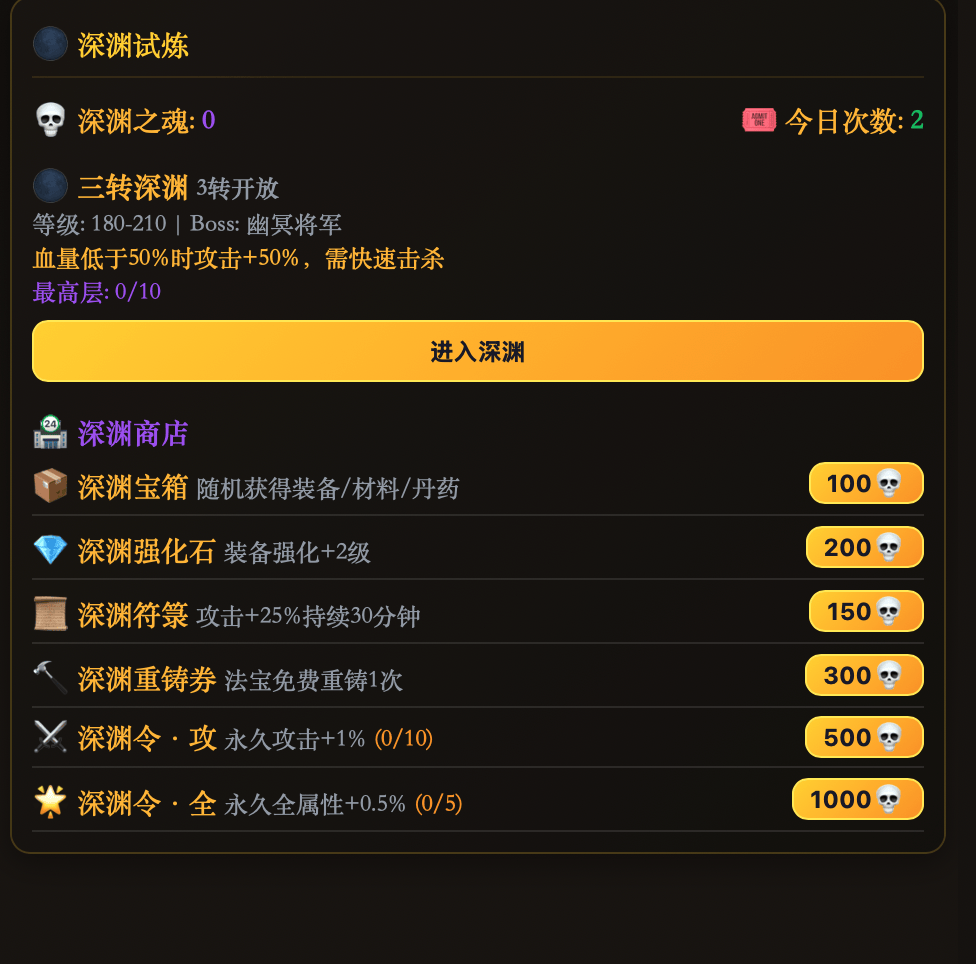
Task: Buy 深渊符箓 using the 150 button
Action: click(865, 612)
